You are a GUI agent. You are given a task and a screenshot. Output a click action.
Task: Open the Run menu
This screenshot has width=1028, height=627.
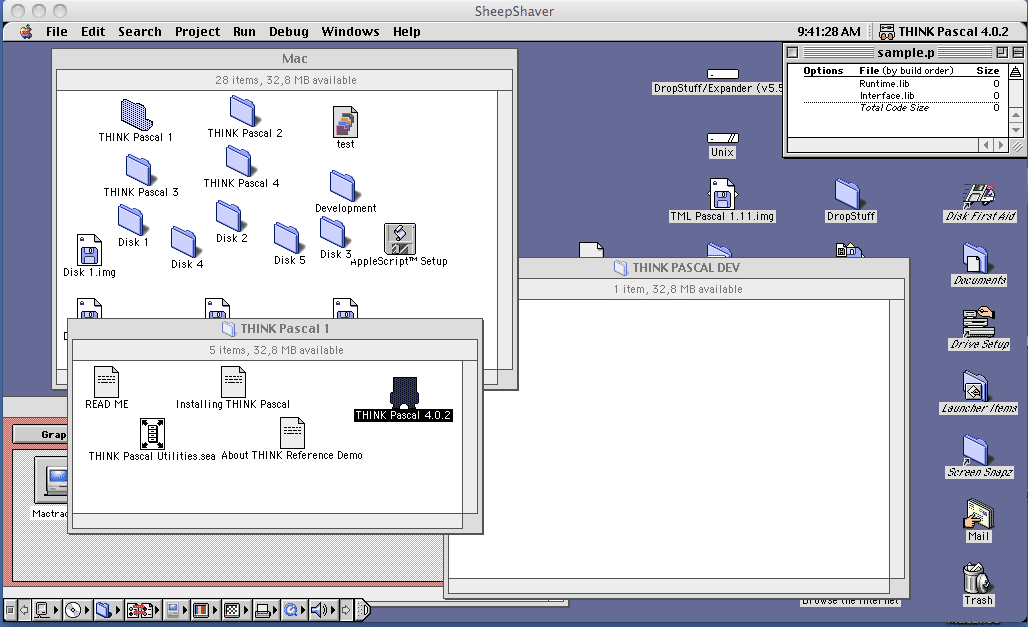(x=244, y=31)
